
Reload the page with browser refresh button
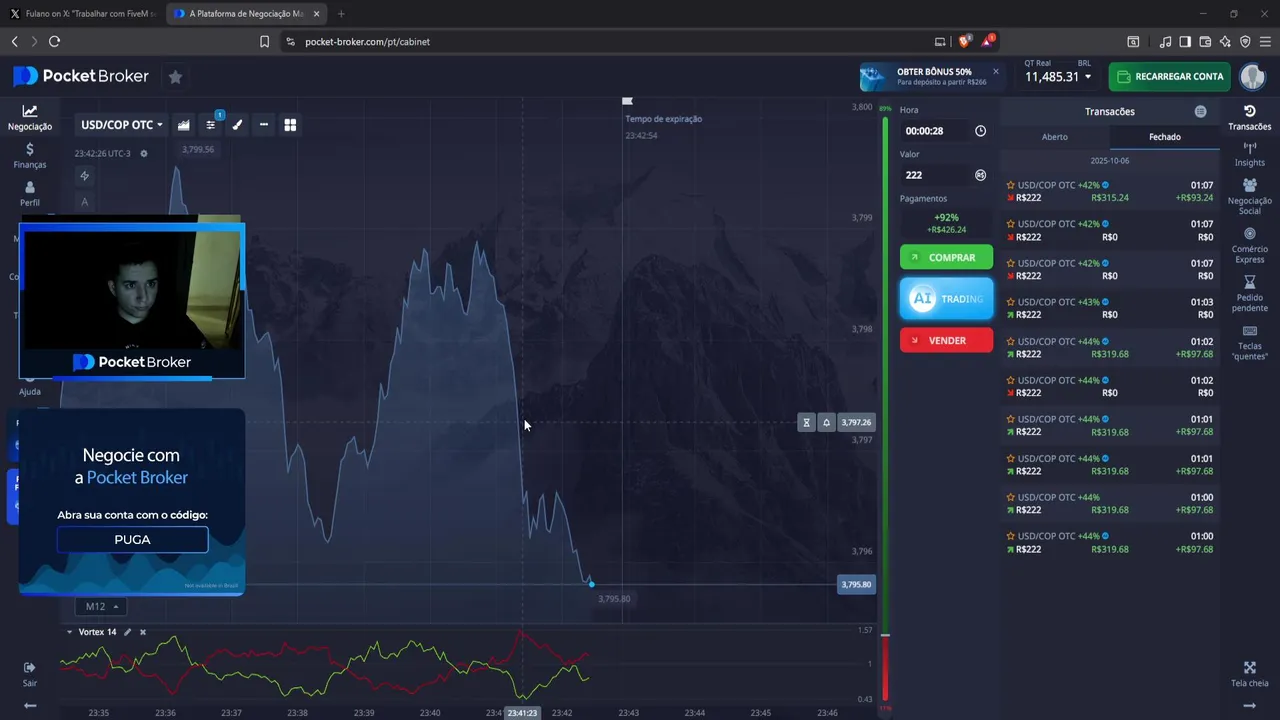[54, 42]
